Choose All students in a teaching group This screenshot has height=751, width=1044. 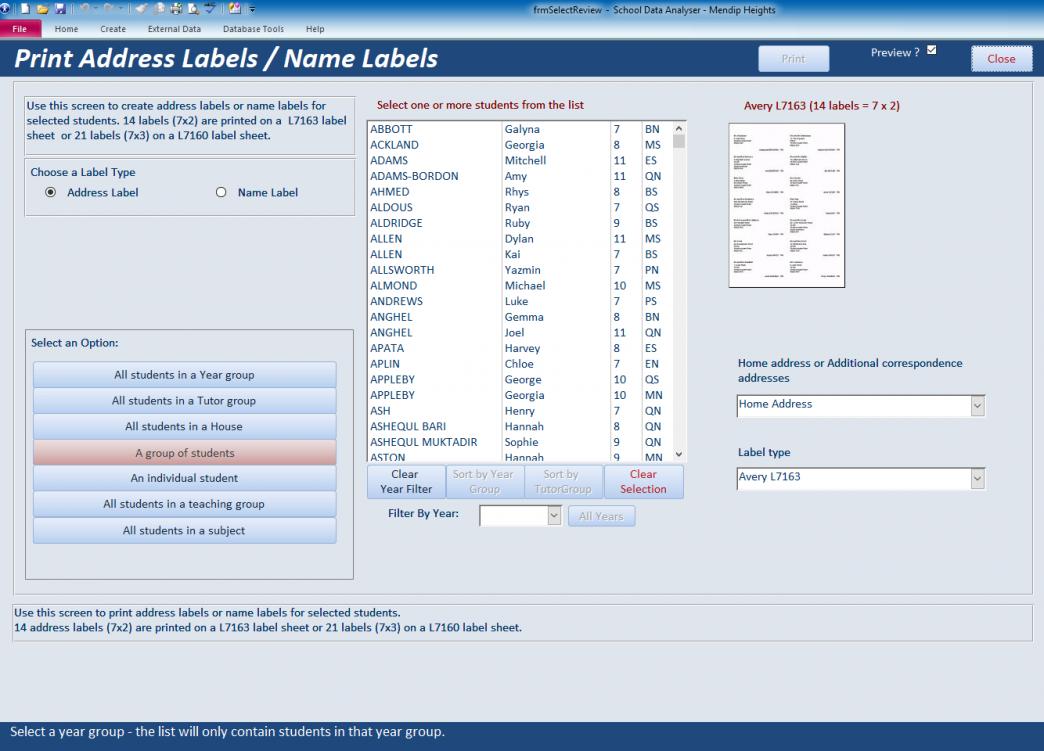tap(184, 504)
